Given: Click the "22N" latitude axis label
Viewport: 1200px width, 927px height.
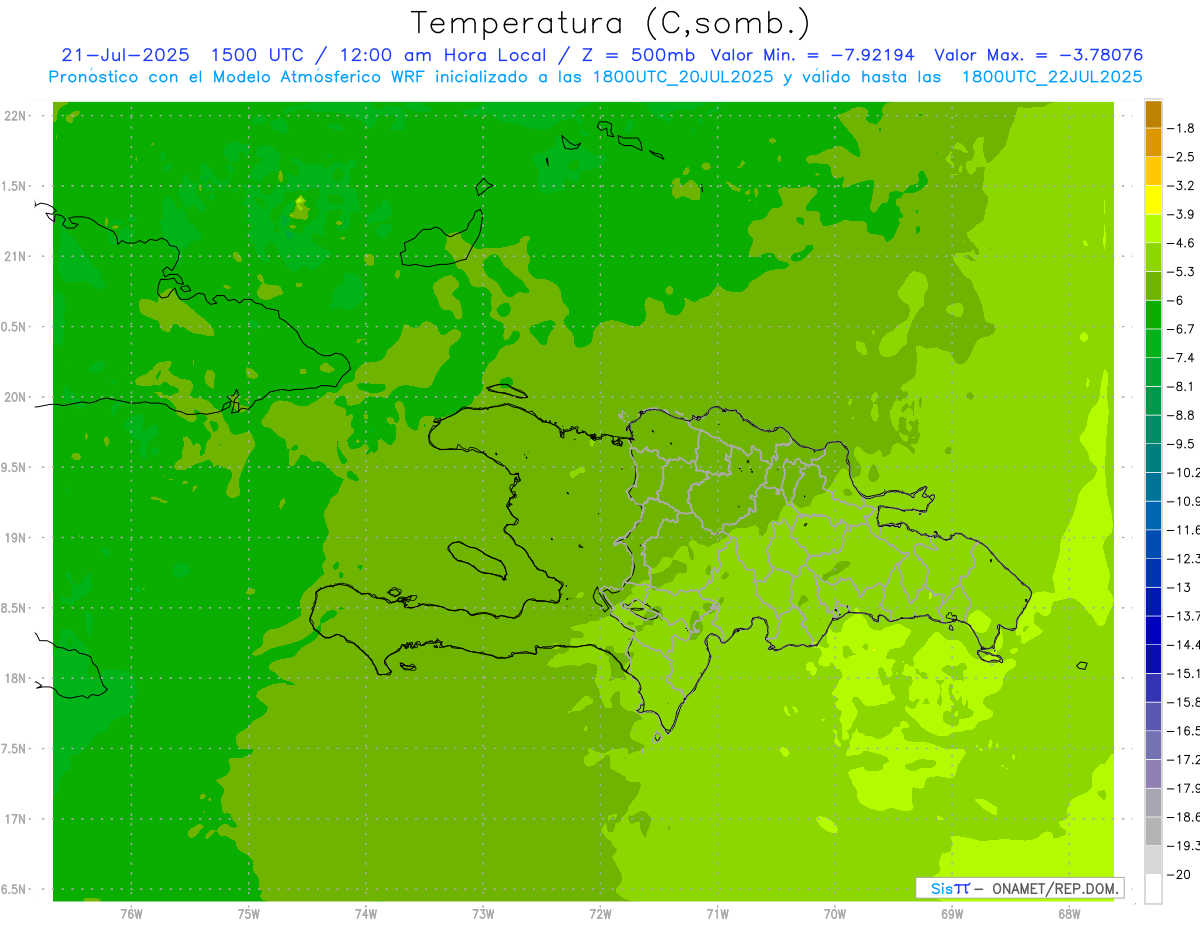Looking at the screenshot, I should point(16,116).
